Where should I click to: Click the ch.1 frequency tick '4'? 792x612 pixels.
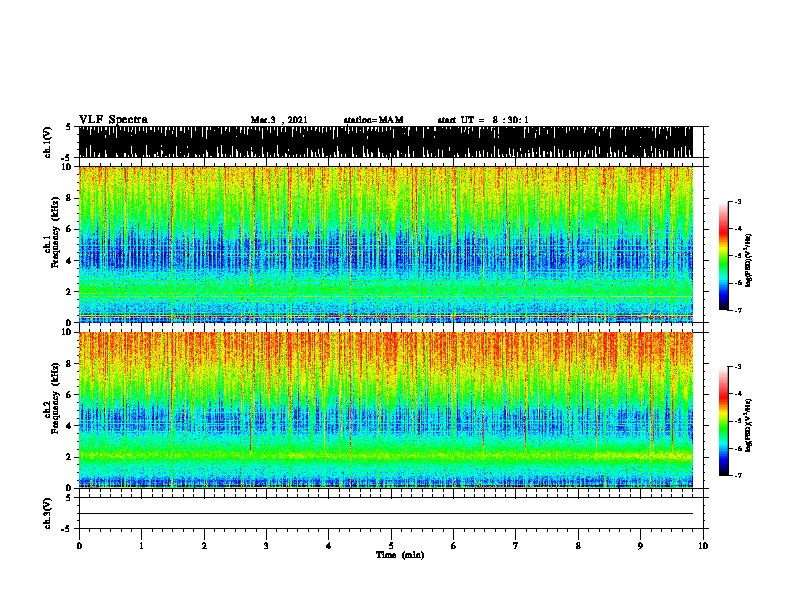pyautogui.click(x=70, y=261)
